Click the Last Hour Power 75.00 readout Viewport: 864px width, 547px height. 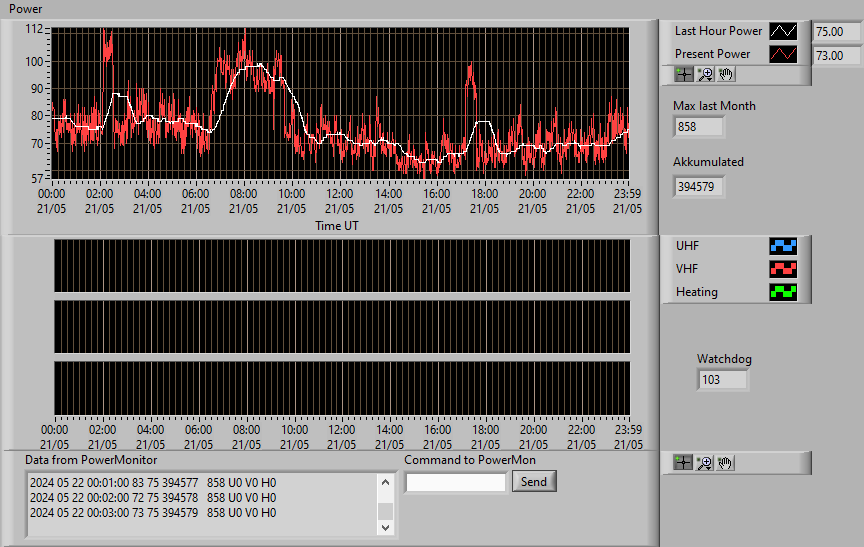(x=836, y=31)
